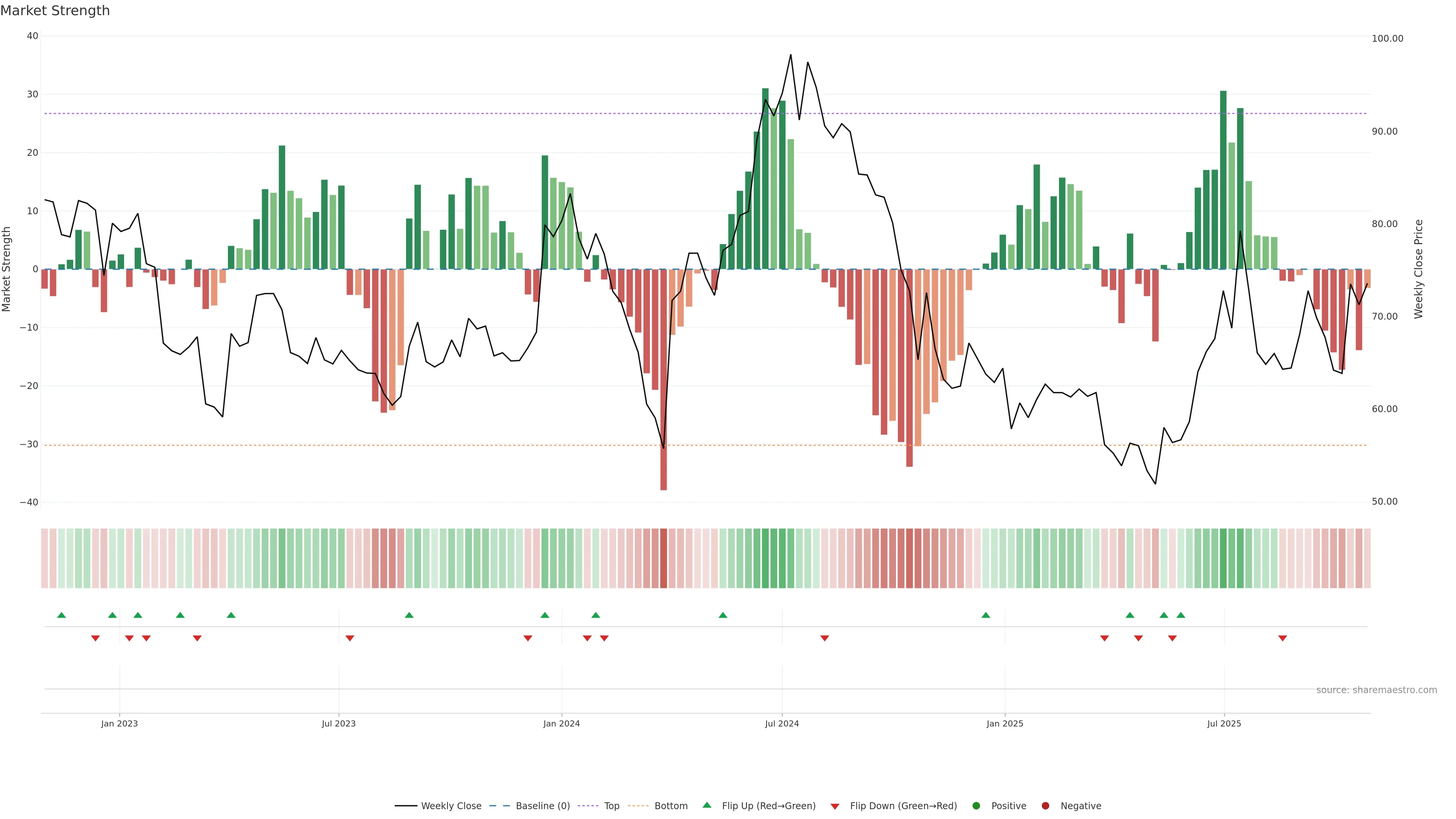Click the red Flip Down legend triangle

tap(835, 806)
